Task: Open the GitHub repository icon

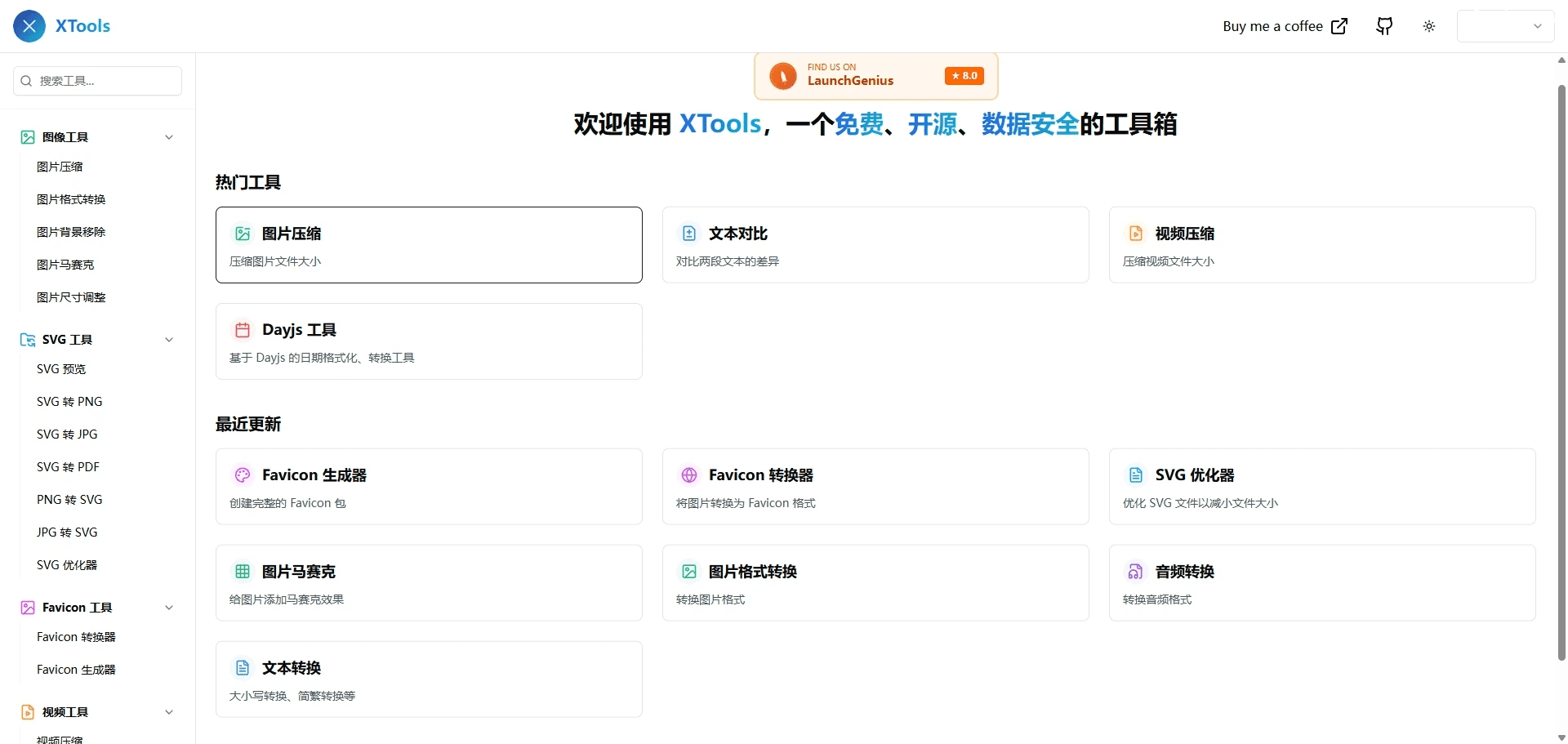Action: tap(1384, 26)
